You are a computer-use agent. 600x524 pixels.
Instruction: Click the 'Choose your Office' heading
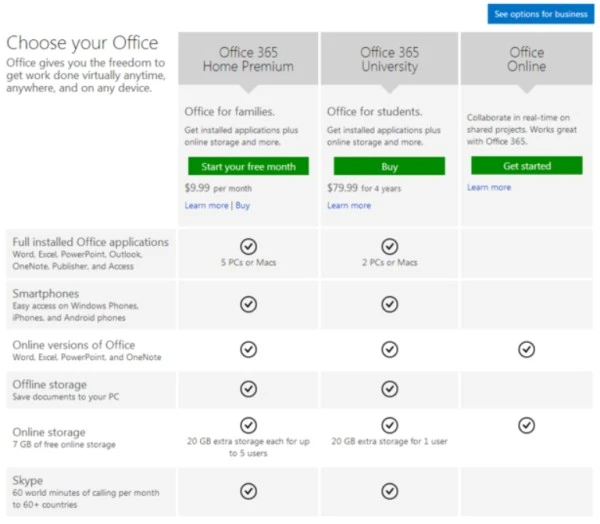coord(82,43)
